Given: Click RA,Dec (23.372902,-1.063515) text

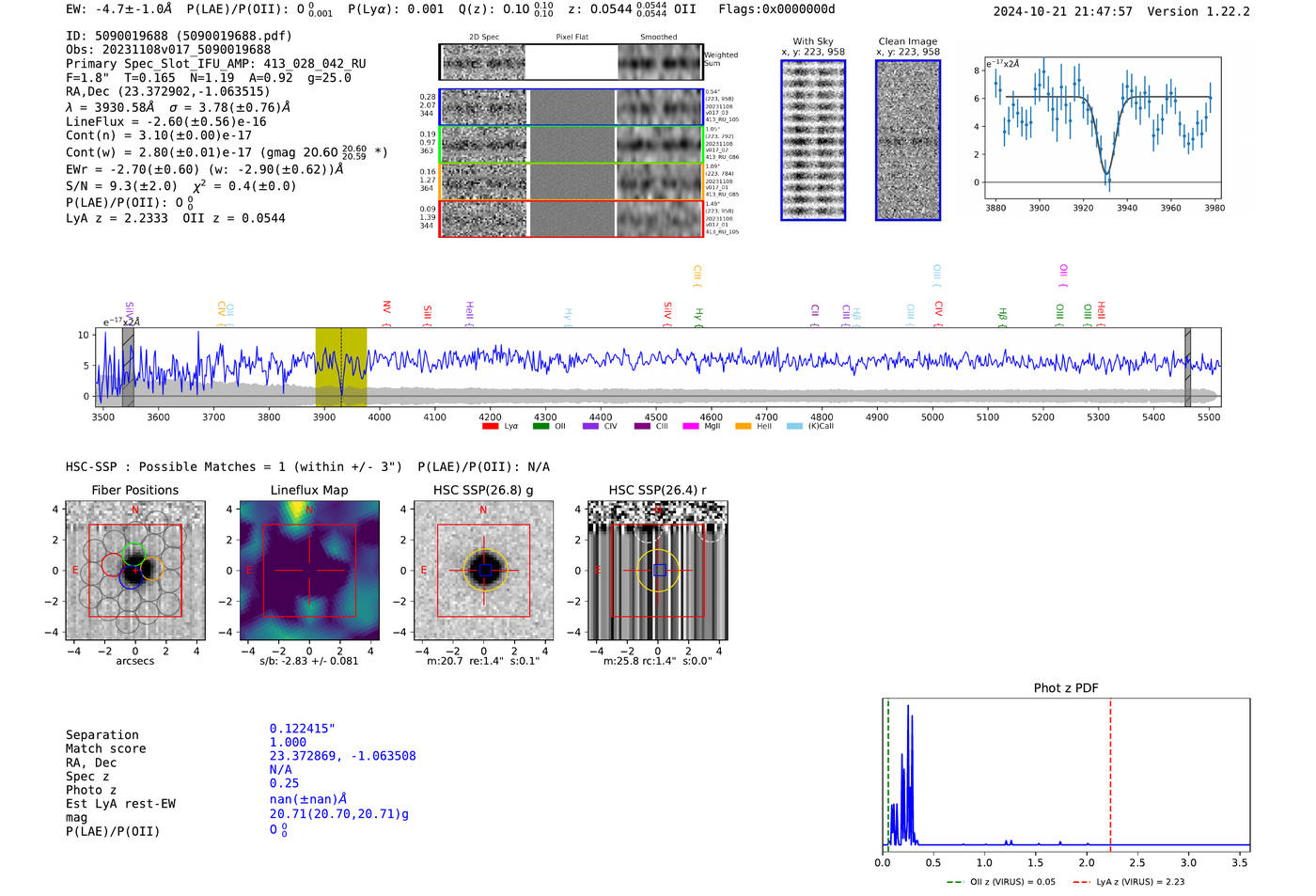Looking at the screenshot, I should [167, 91].
